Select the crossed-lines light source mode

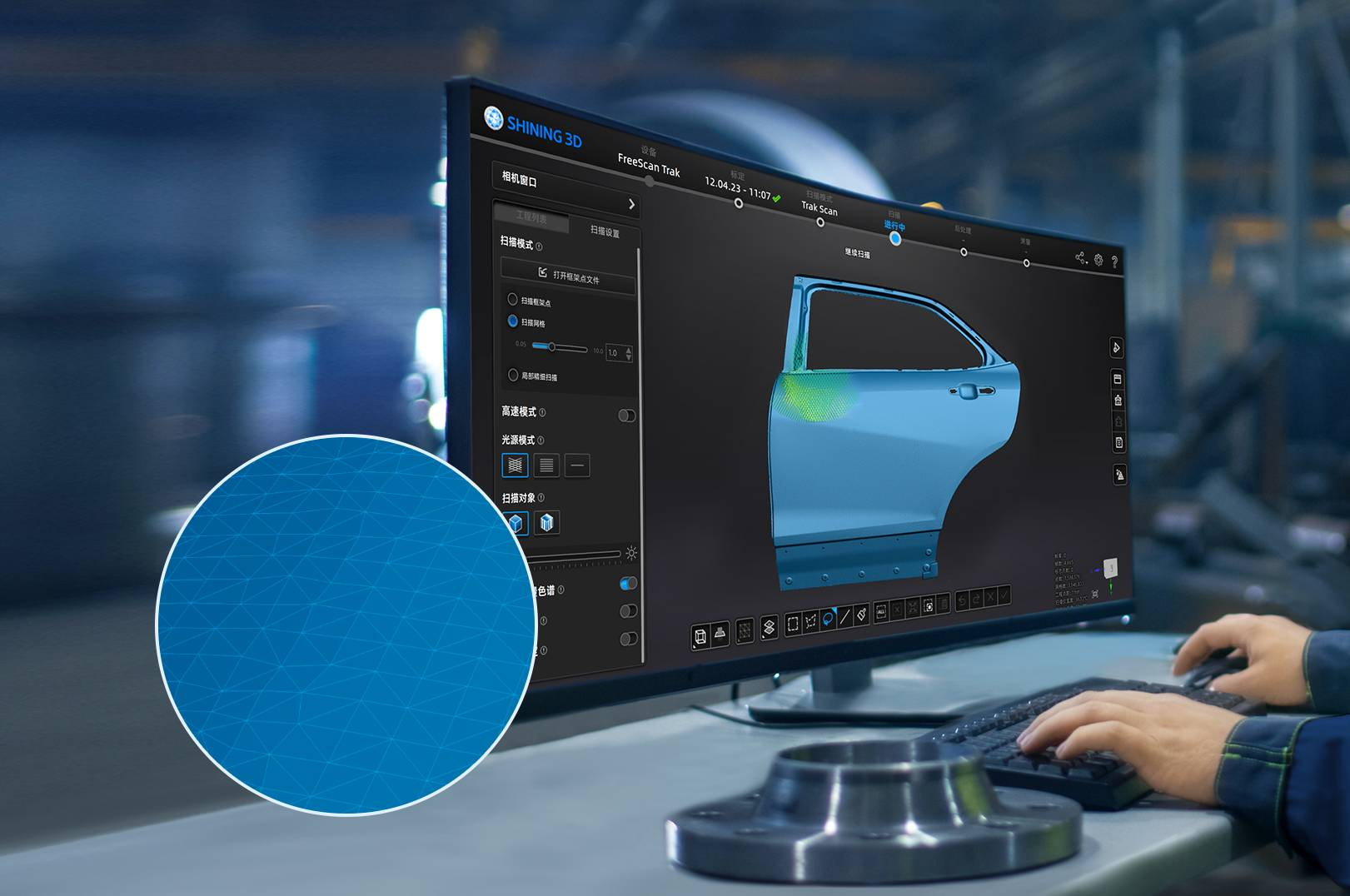tap(516, 465)
